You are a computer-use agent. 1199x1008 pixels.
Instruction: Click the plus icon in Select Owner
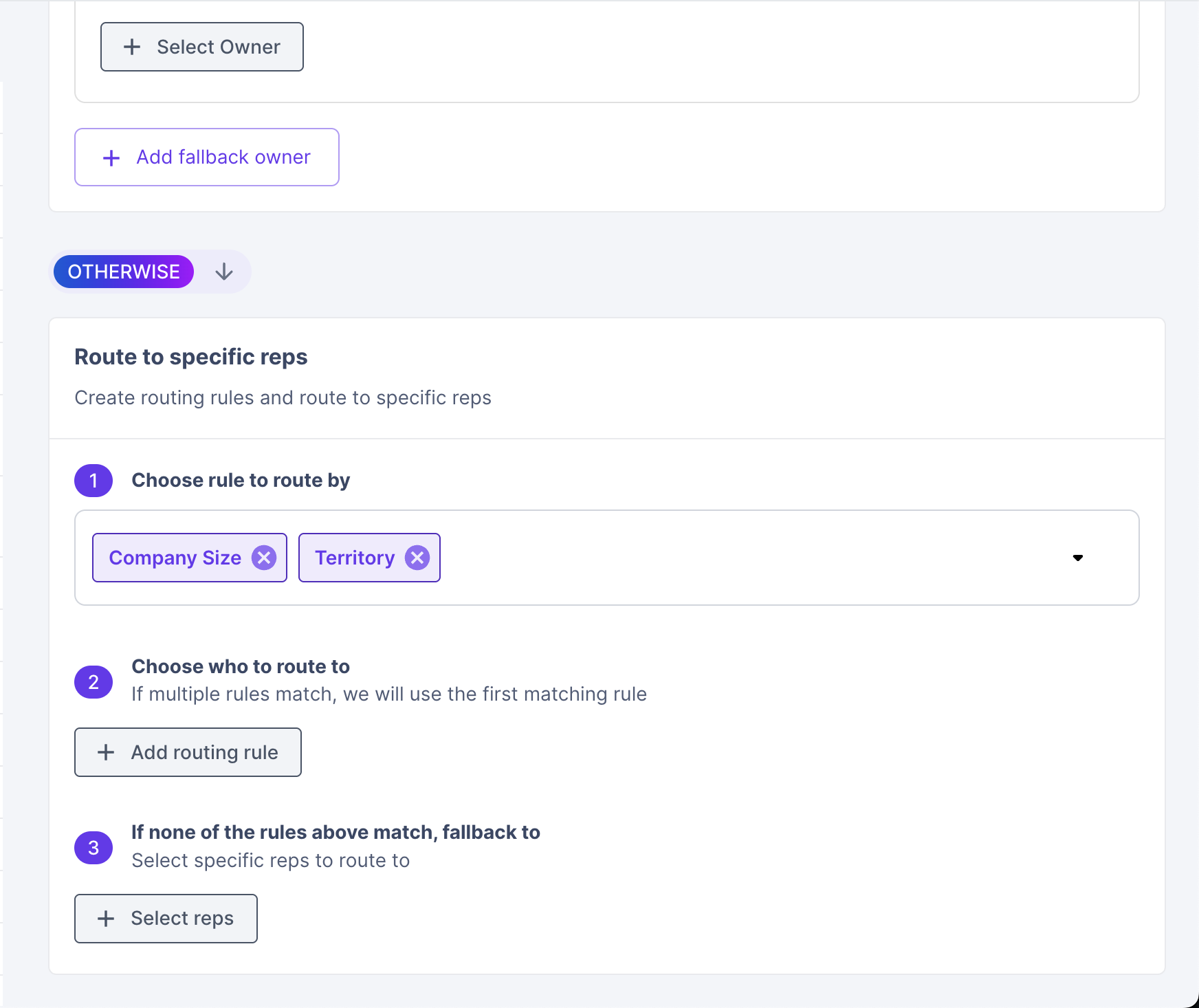coord(132,47)
